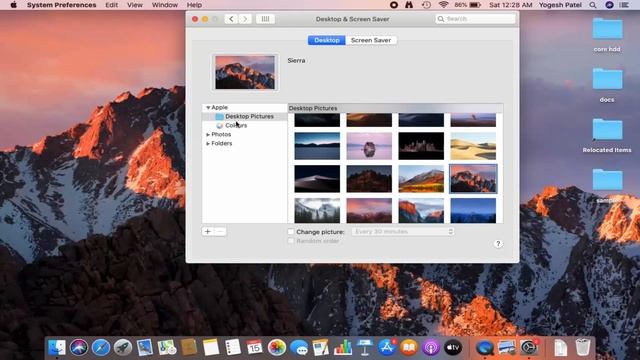Open Finder from the dock
This screenshot has width=640, height=360.
(x=57, y=347)
